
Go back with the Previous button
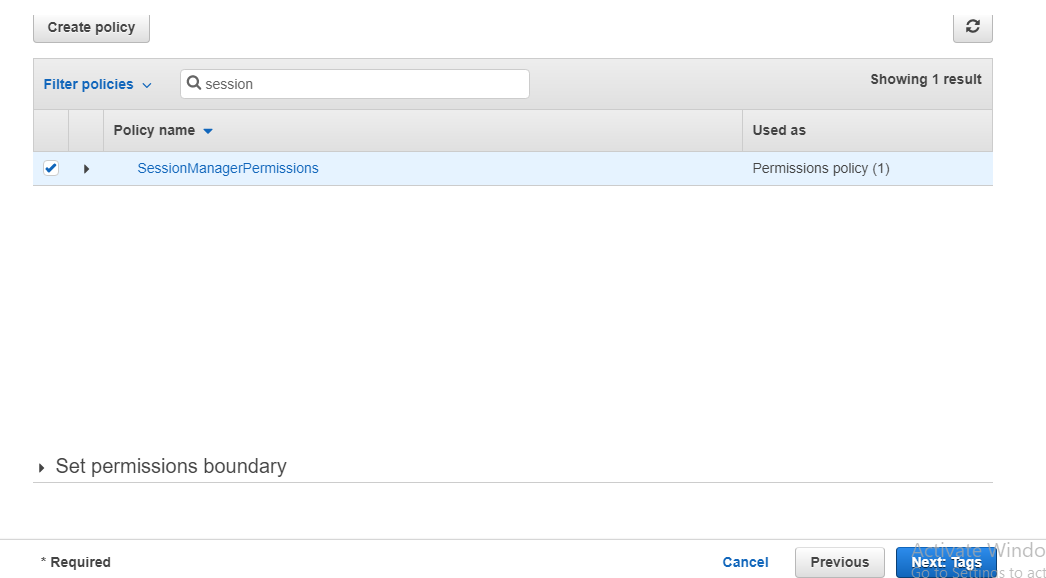839,562
